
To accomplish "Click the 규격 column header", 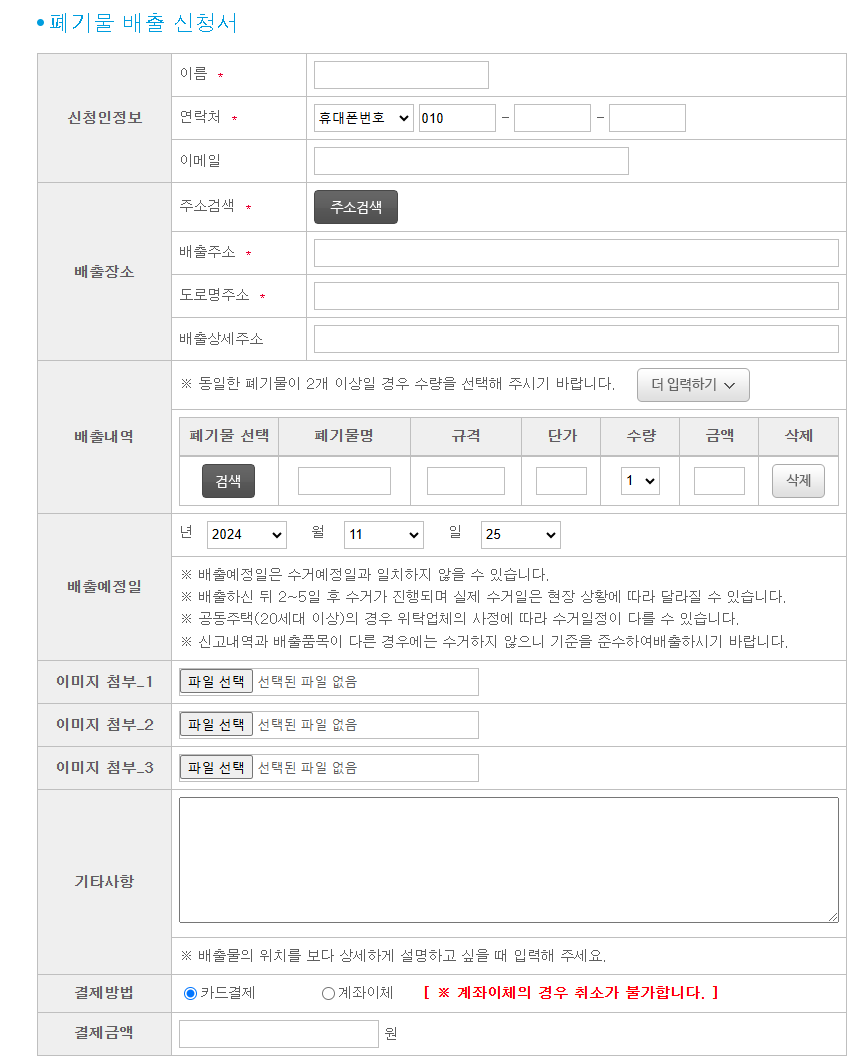I will [466, 436].
